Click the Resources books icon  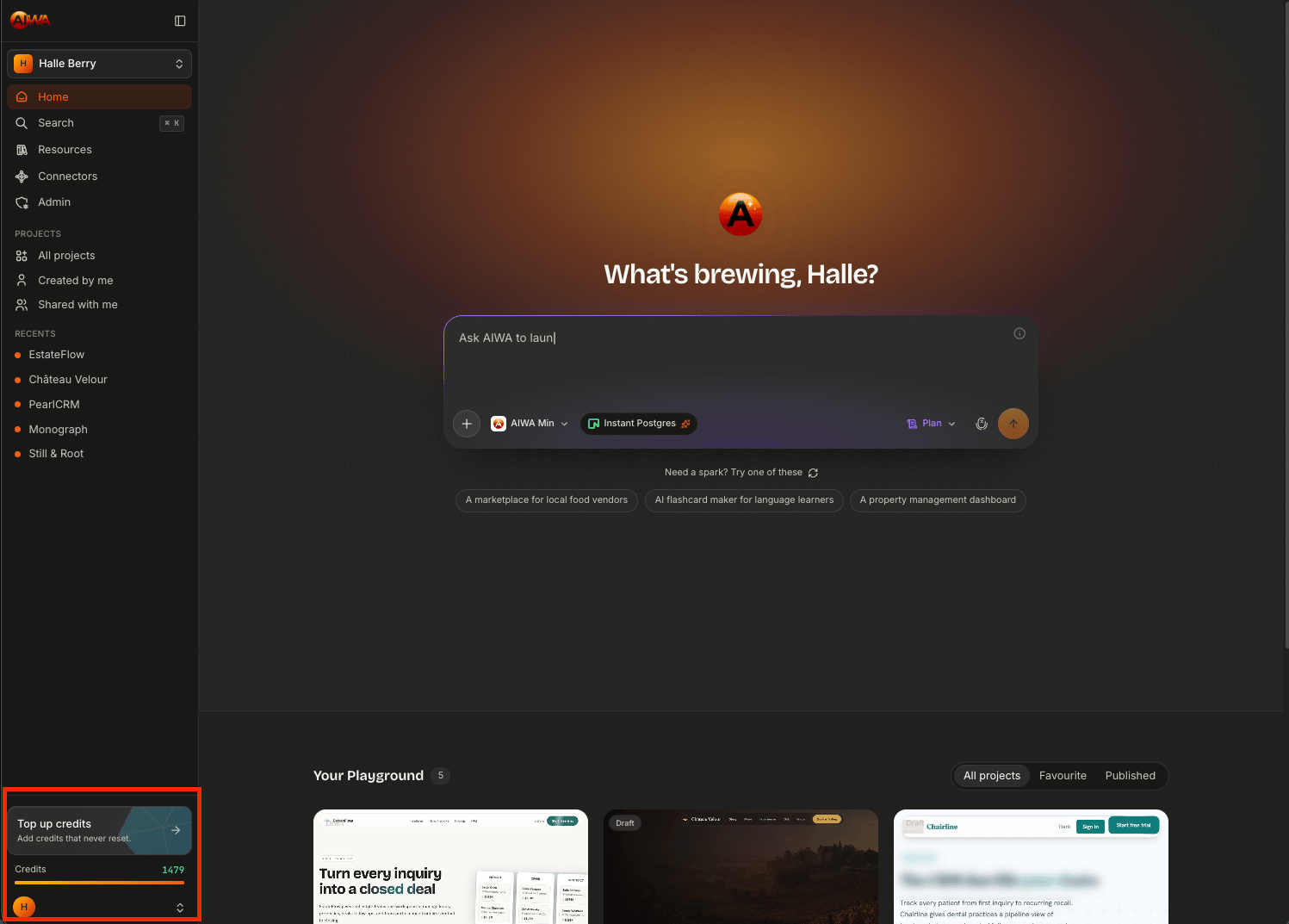[22, 150]
